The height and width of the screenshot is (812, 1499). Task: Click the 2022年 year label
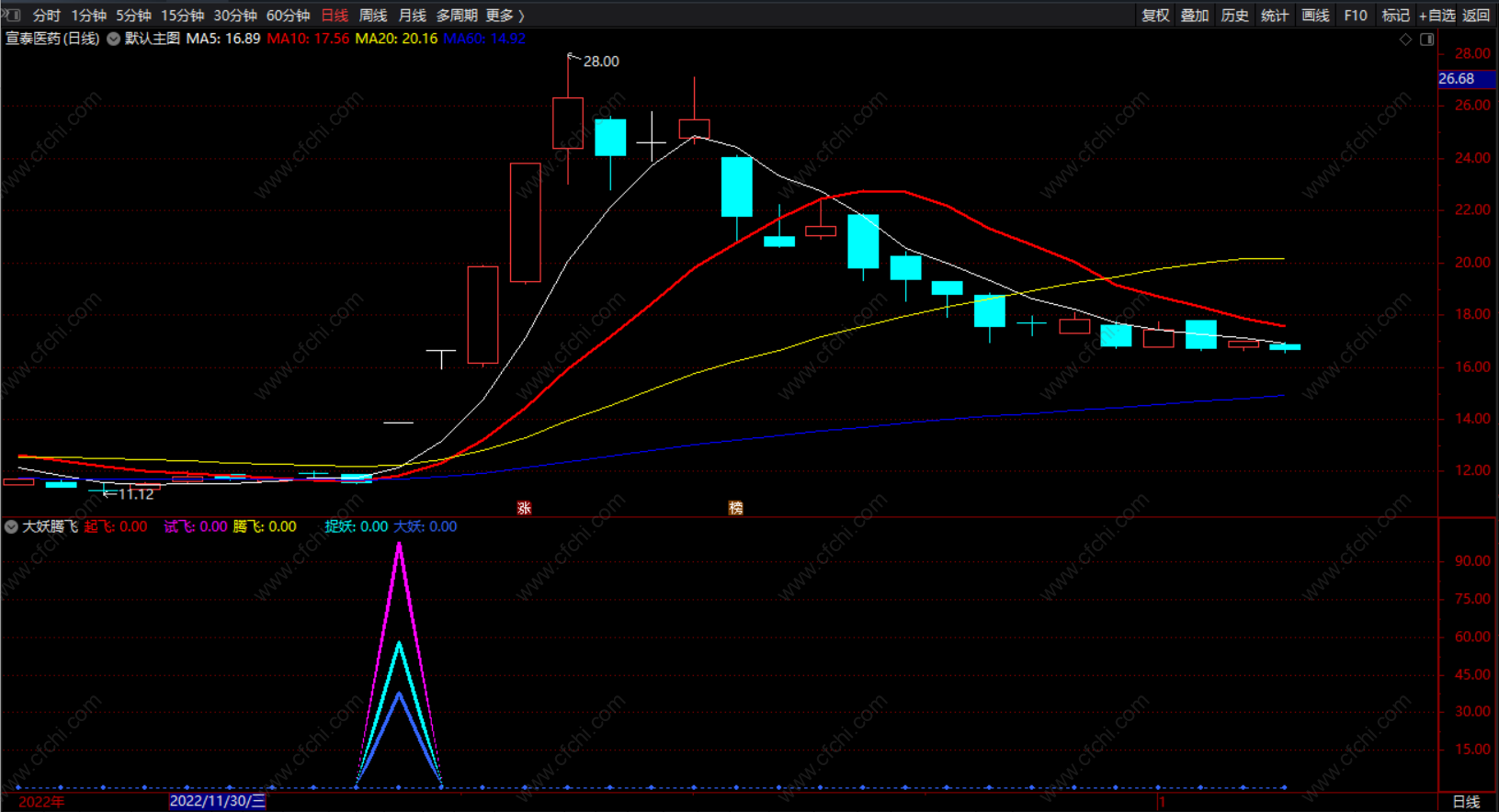[41, 802]
